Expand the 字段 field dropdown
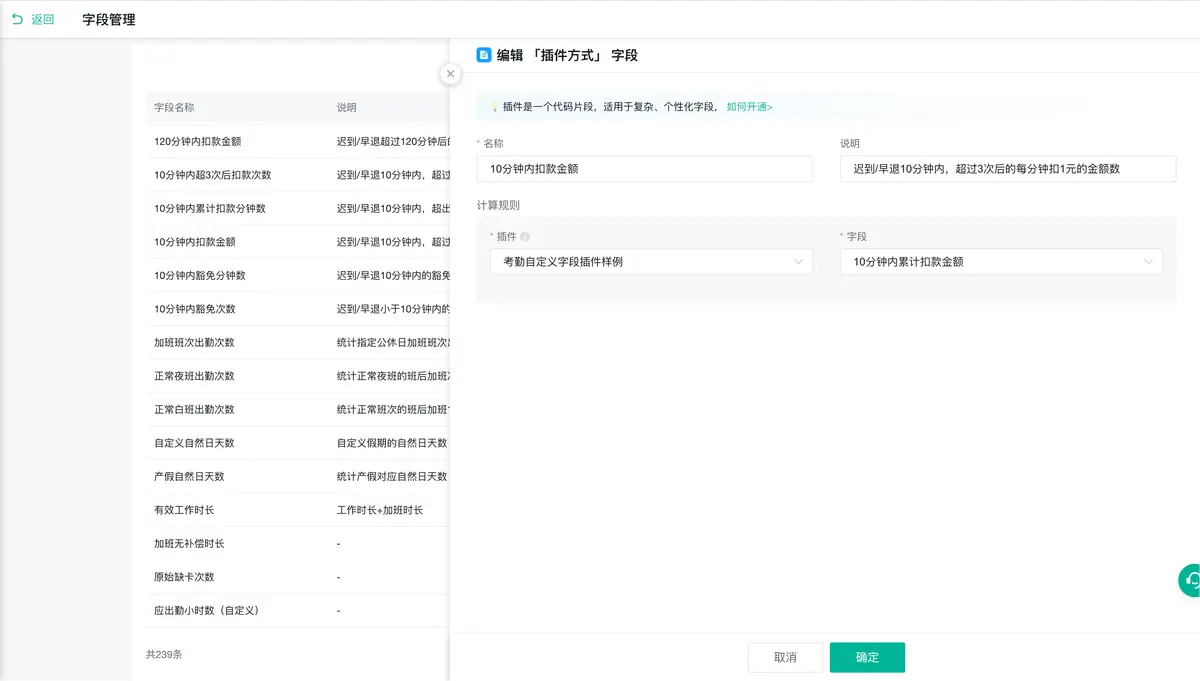The width and height of the screenshot is (1200, 681). coord(1001,262)
